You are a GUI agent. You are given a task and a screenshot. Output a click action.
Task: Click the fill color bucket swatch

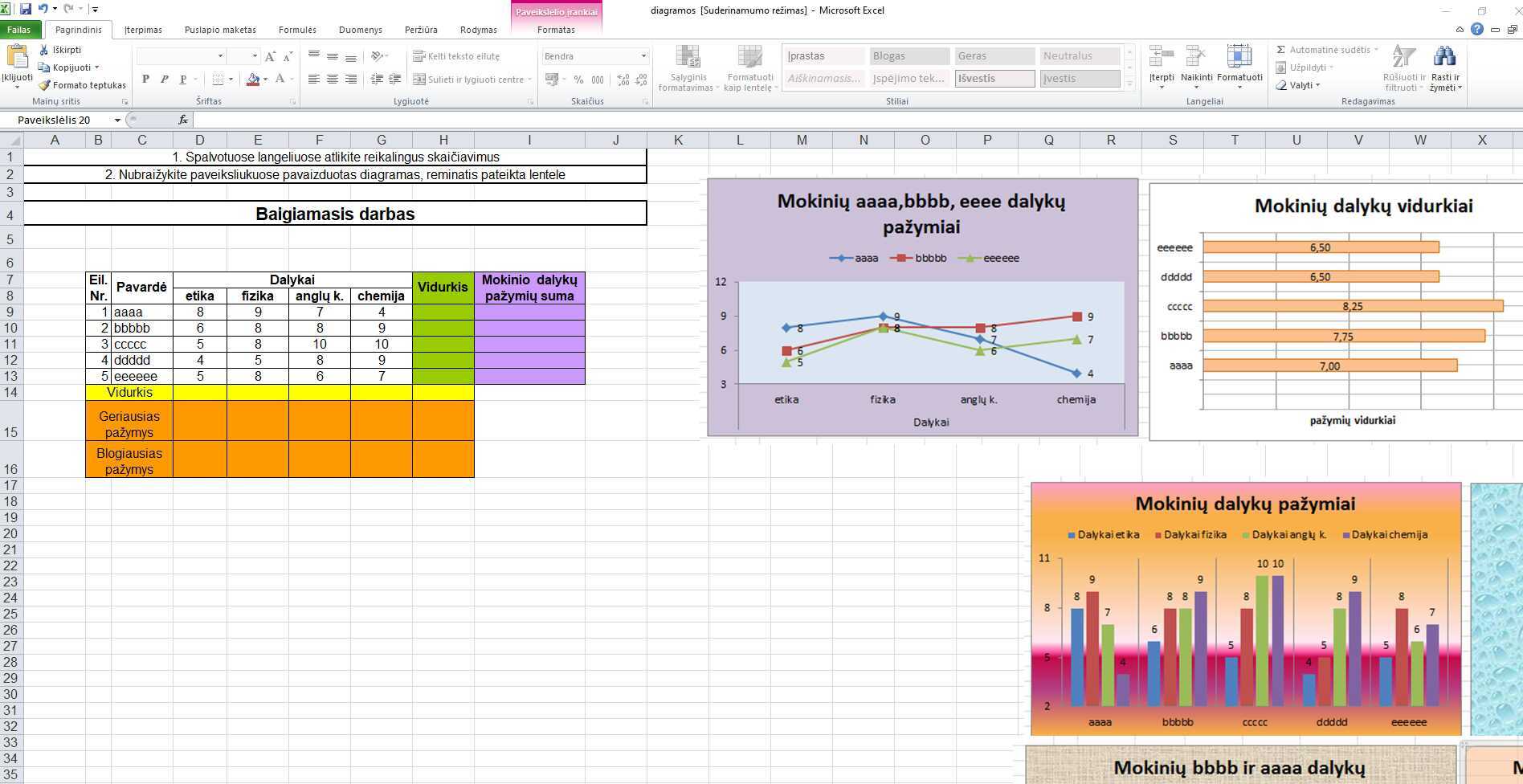253,80
